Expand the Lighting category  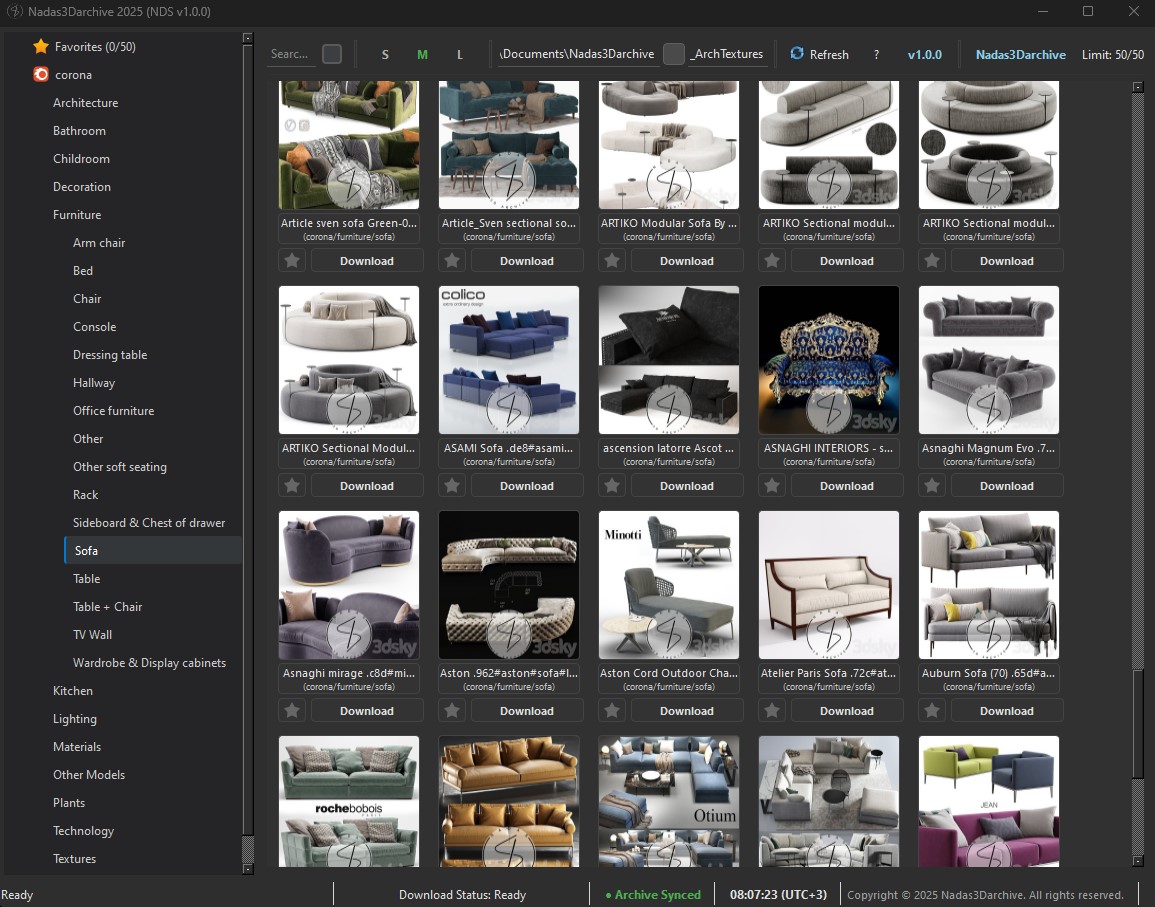pos(75,719)
